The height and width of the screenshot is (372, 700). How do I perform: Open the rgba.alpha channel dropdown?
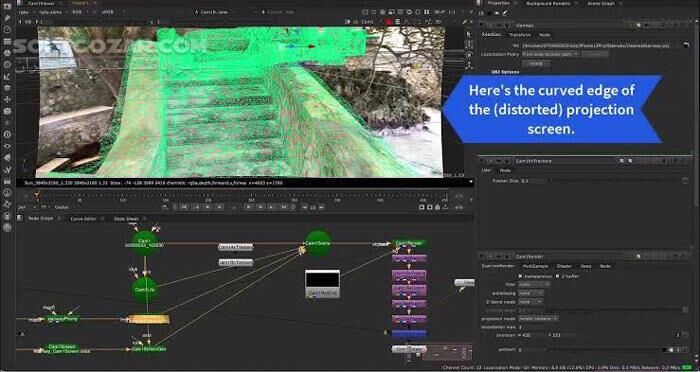pos(55,12)
